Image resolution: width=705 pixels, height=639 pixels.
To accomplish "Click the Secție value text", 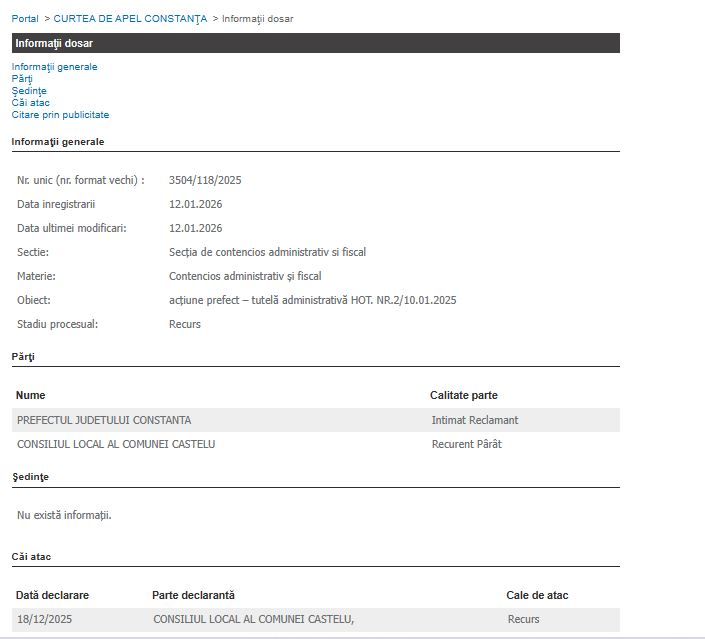I will pos(267,252).
